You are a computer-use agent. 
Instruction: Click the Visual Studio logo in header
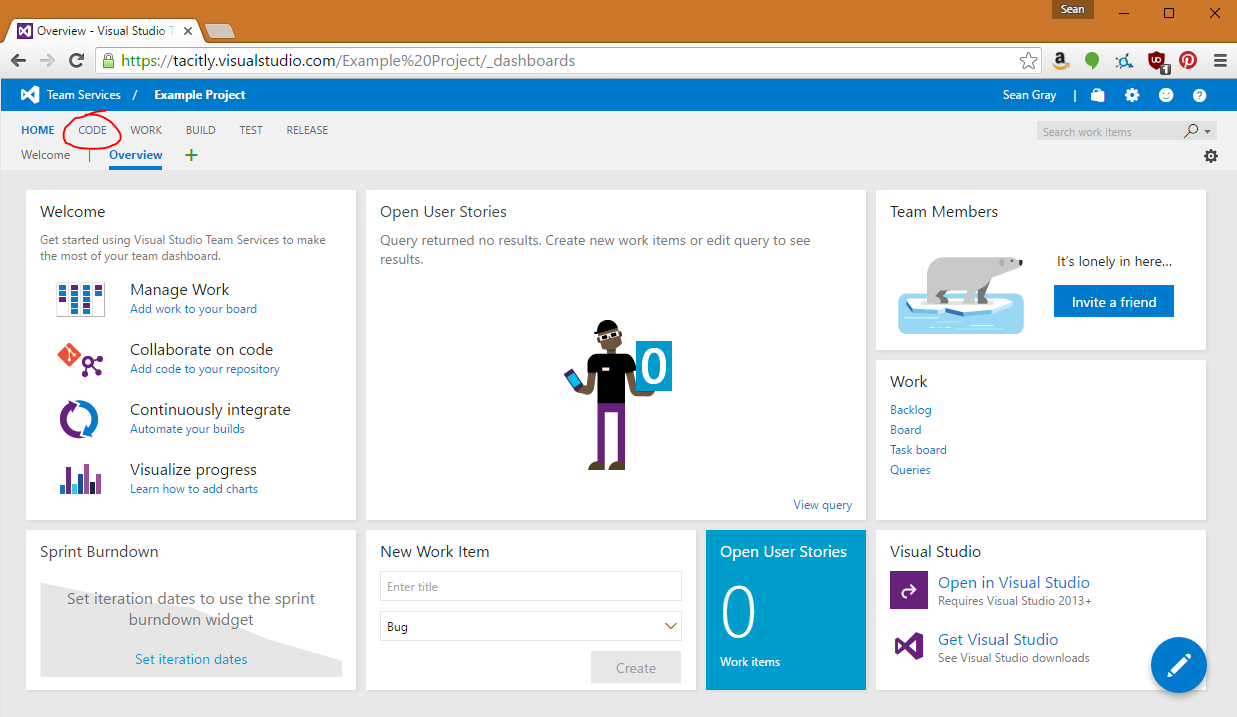coord(30,95)
